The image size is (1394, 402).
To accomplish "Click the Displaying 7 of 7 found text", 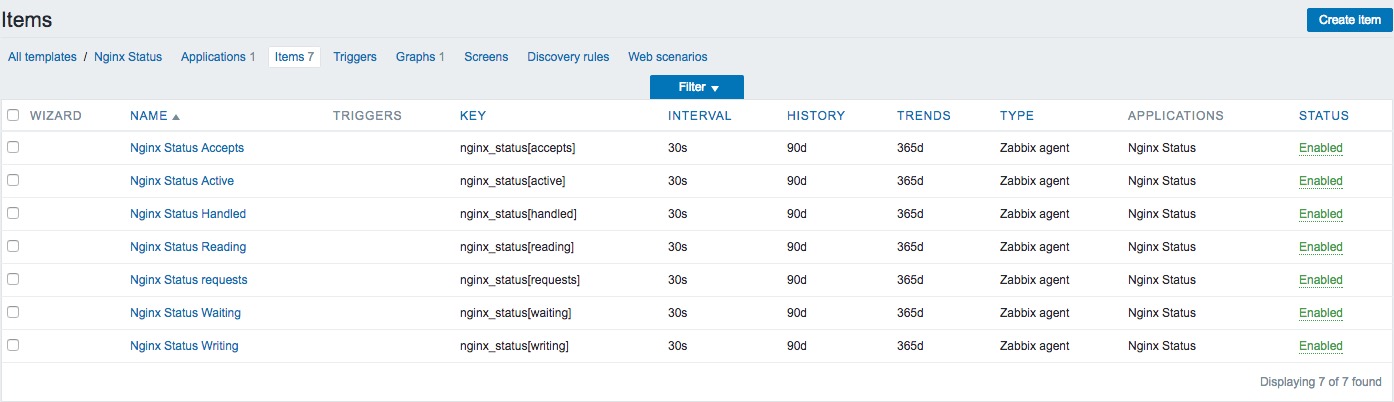I will pos(1320,382).
